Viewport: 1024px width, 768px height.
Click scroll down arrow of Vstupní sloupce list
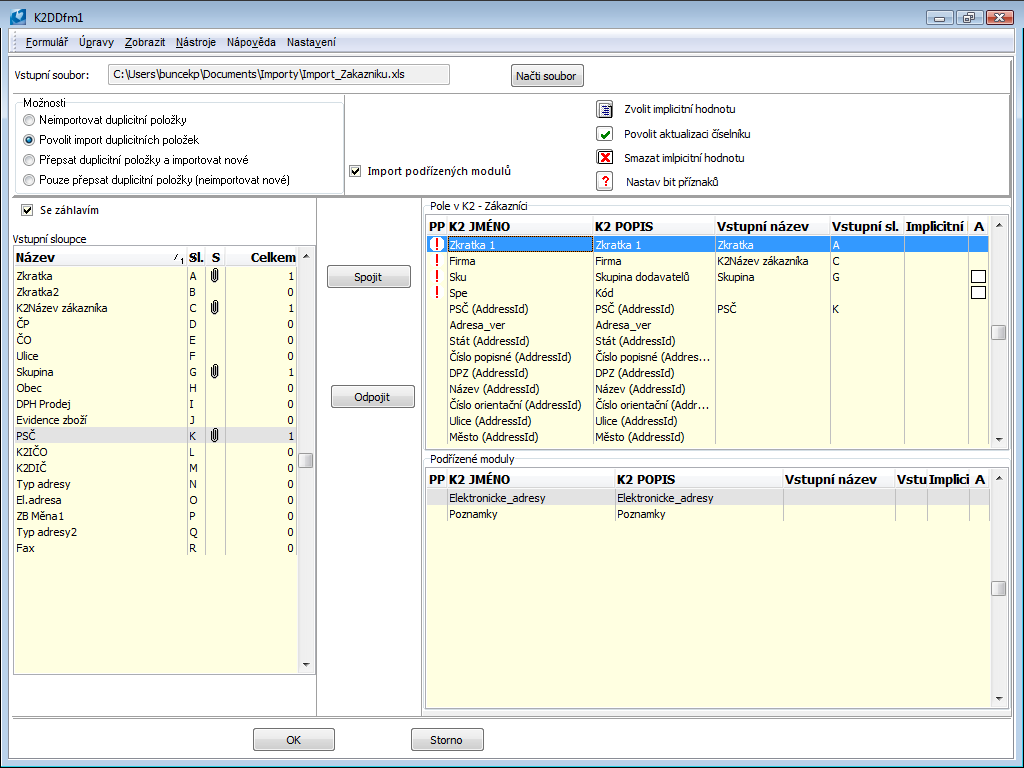click(x=306, y=665)
